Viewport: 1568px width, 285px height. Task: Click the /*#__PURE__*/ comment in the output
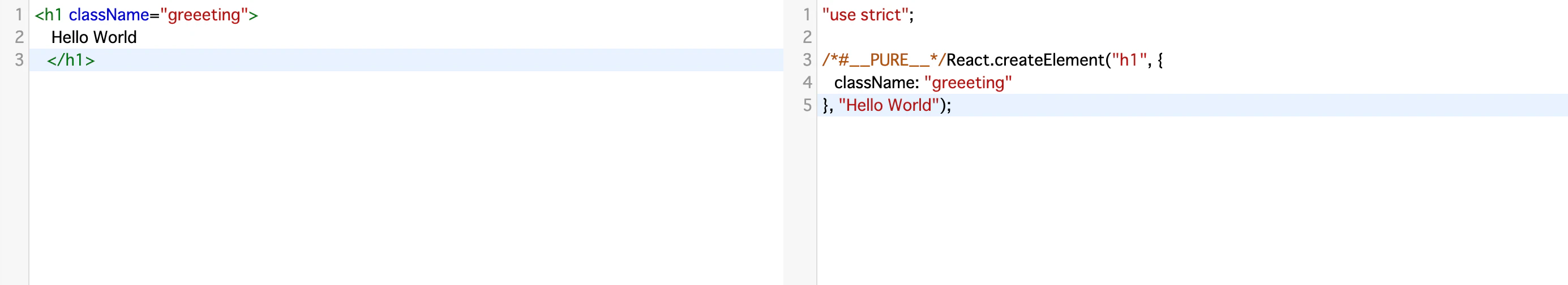click(x=884, y=60)
